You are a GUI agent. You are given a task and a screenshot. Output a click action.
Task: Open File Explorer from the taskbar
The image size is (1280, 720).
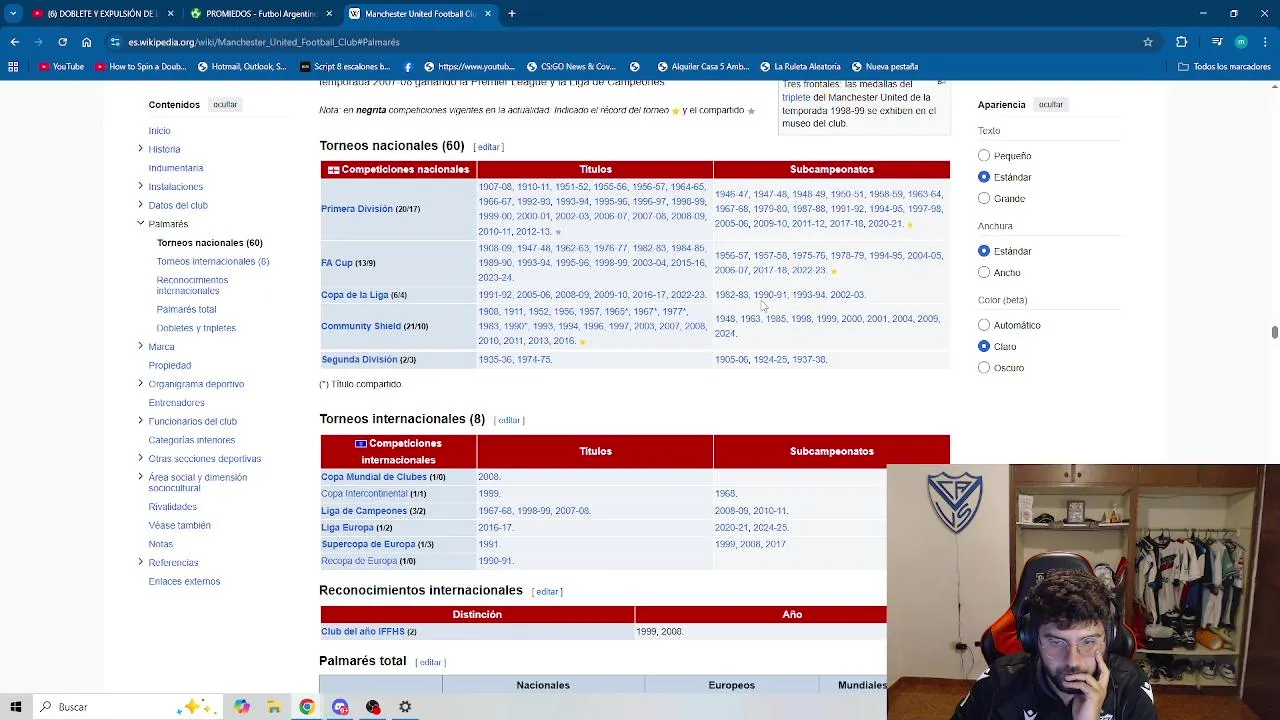coord(274,707)
